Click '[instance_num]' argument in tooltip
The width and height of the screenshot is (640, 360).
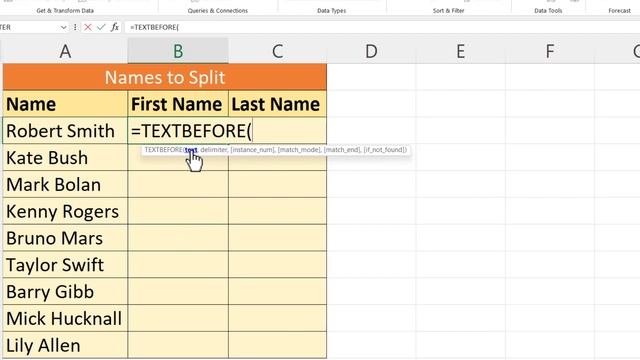(253, 150)
